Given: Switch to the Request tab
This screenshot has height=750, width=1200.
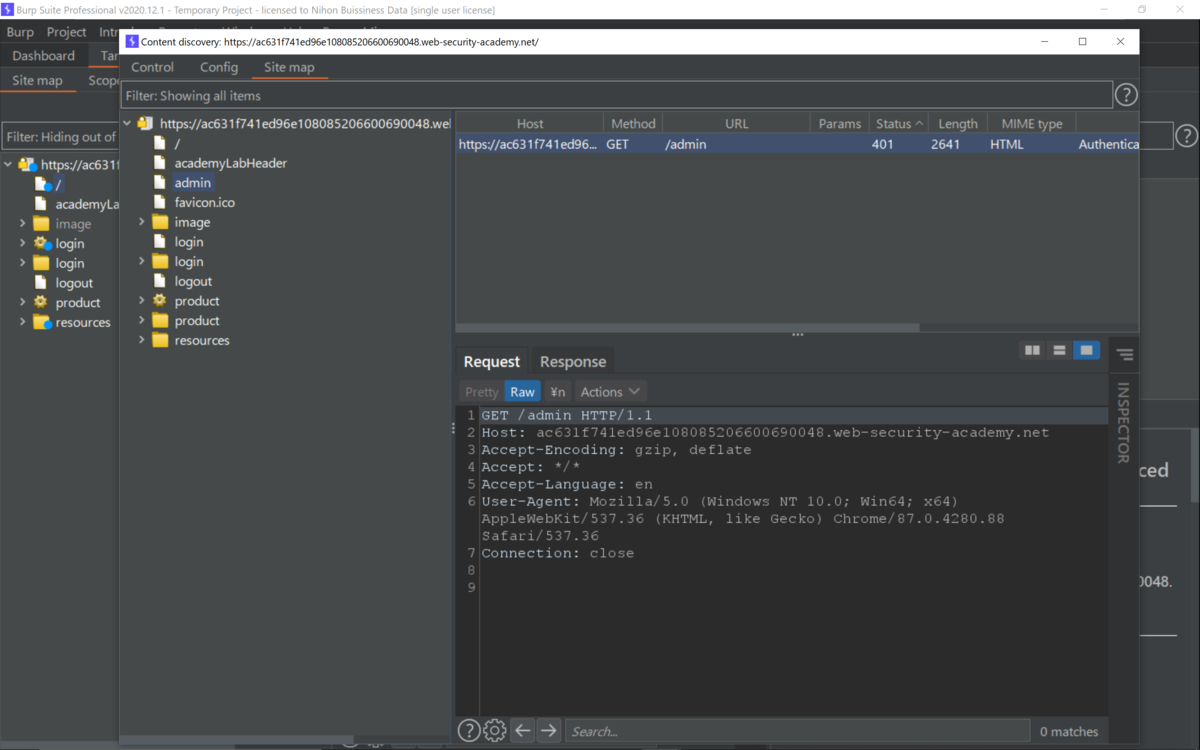Looking at the screenshot, I should (x=492, y=362).
